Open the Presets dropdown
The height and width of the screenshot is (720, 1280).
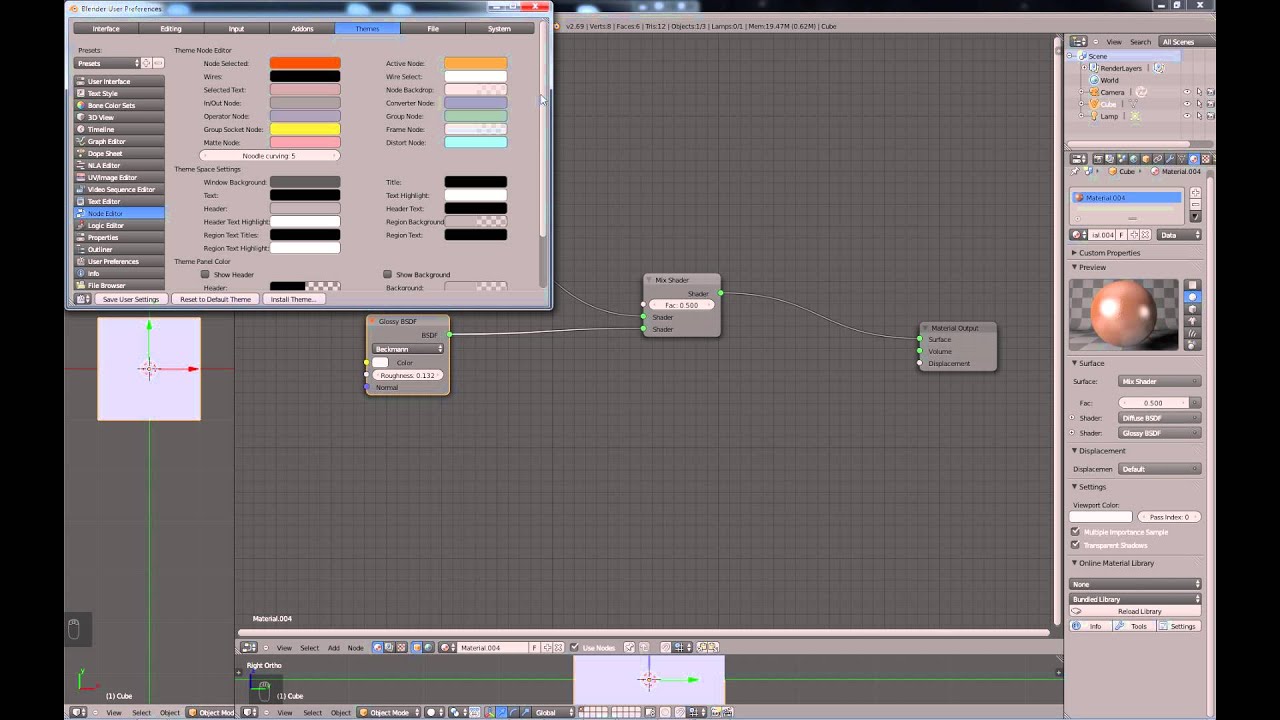pyautogui.click(x=108, y=63)
